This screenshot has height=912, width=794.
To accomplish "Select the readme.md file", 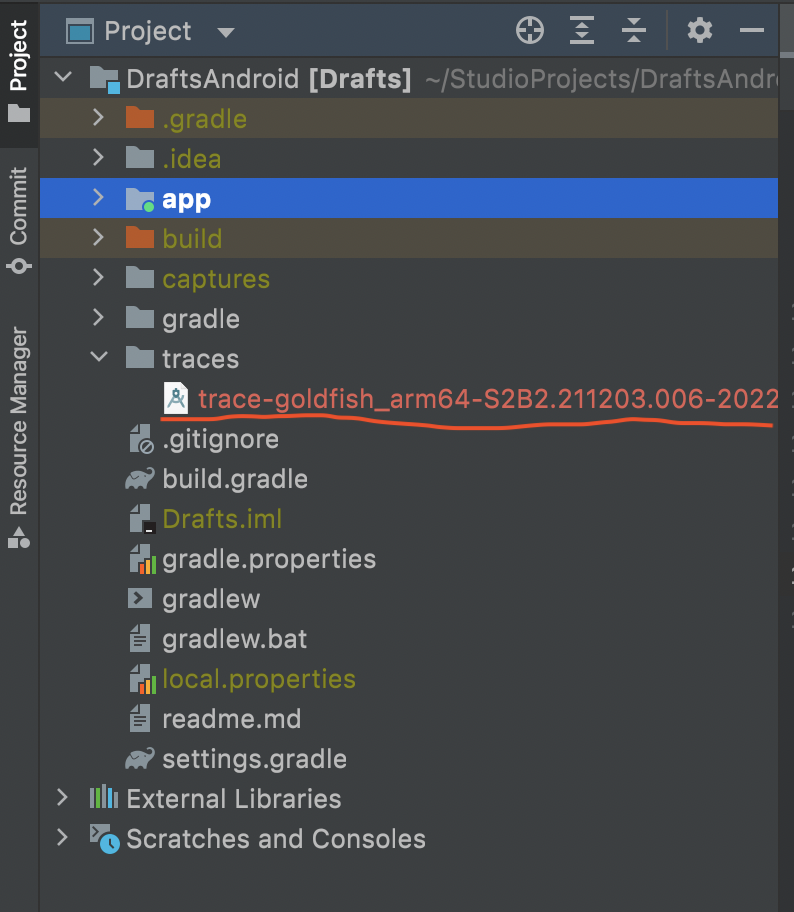I will [231, 719].
